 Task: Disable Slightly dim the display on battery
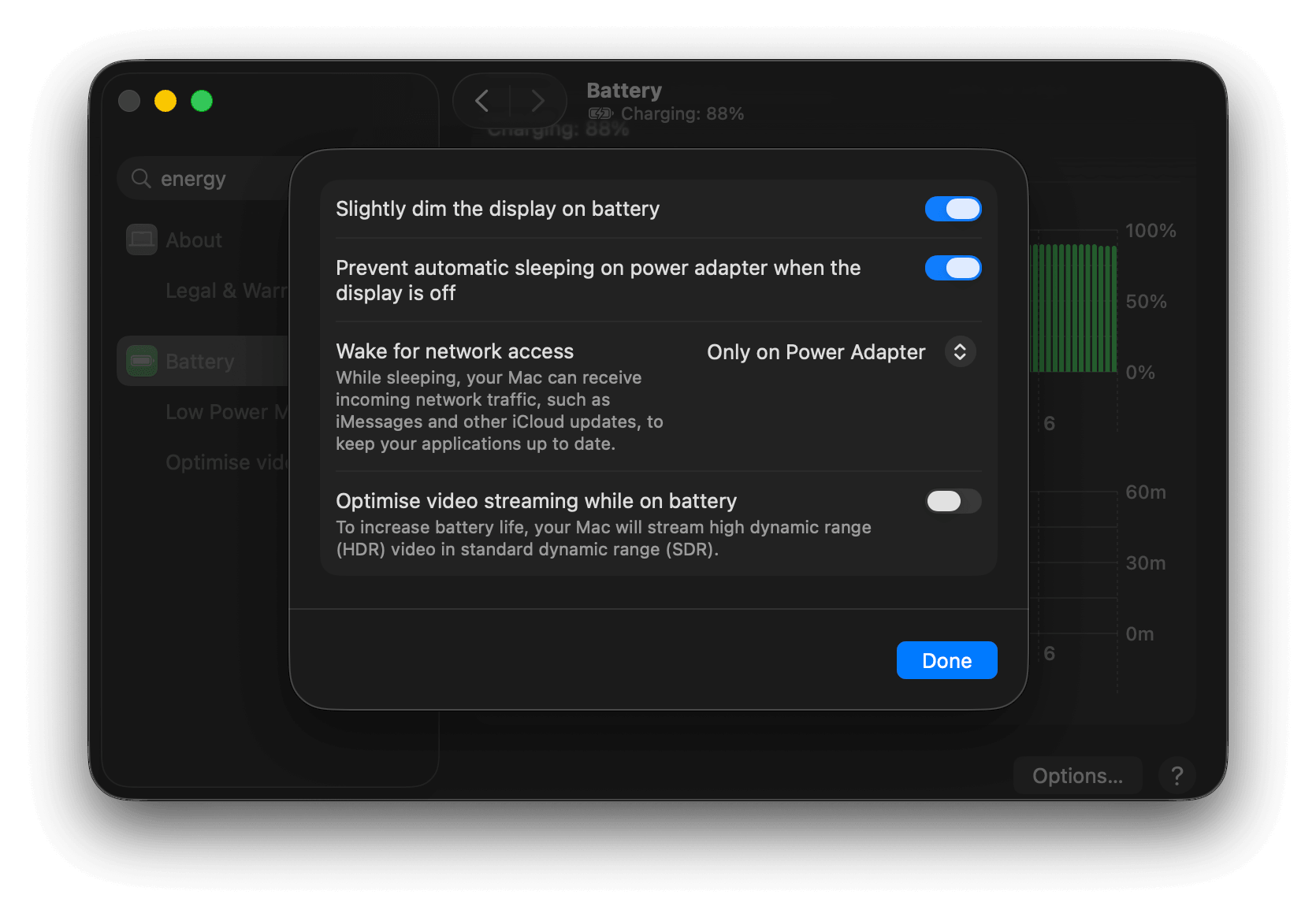click(953, 209)
